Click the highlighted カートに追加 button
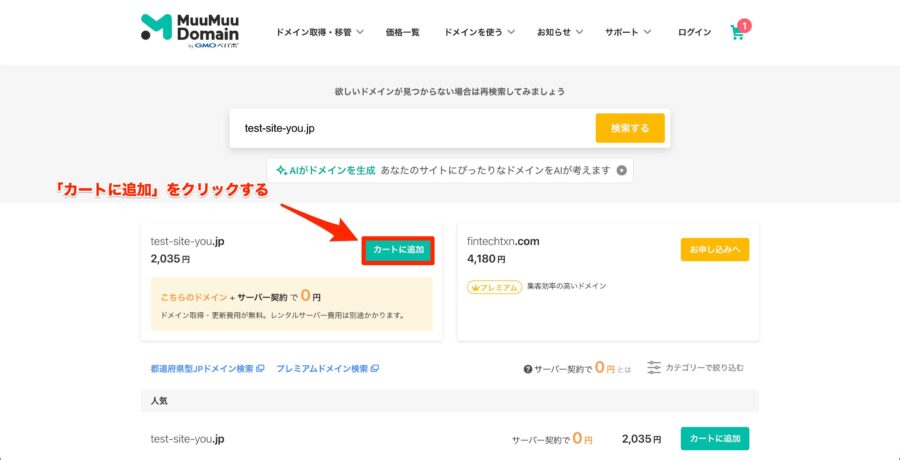 [398, 250]
